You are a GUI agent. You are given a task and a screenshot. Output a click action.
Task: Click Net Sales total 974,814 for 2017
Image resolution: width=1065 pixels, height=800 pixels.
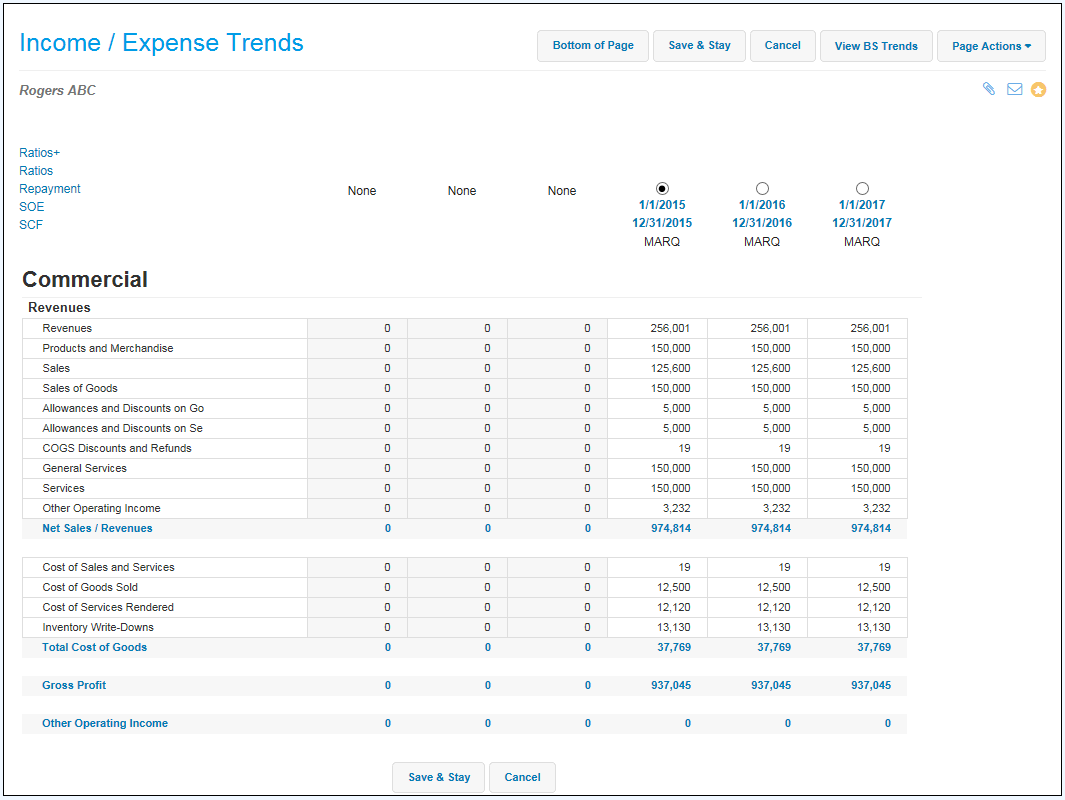871,528
